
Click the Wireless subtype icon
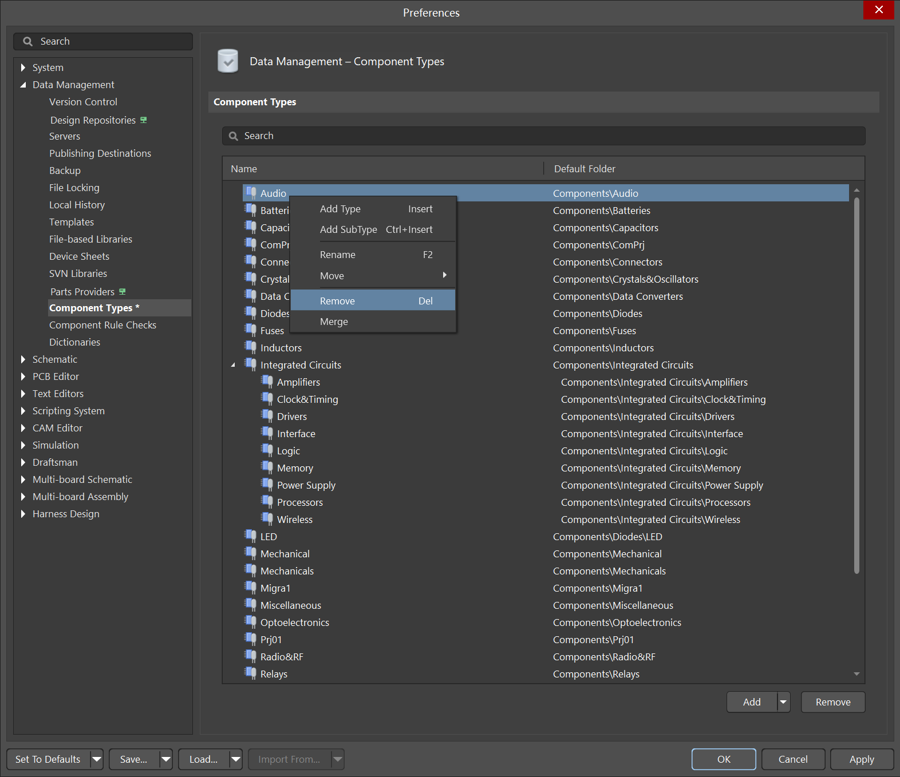coord(267,519)
